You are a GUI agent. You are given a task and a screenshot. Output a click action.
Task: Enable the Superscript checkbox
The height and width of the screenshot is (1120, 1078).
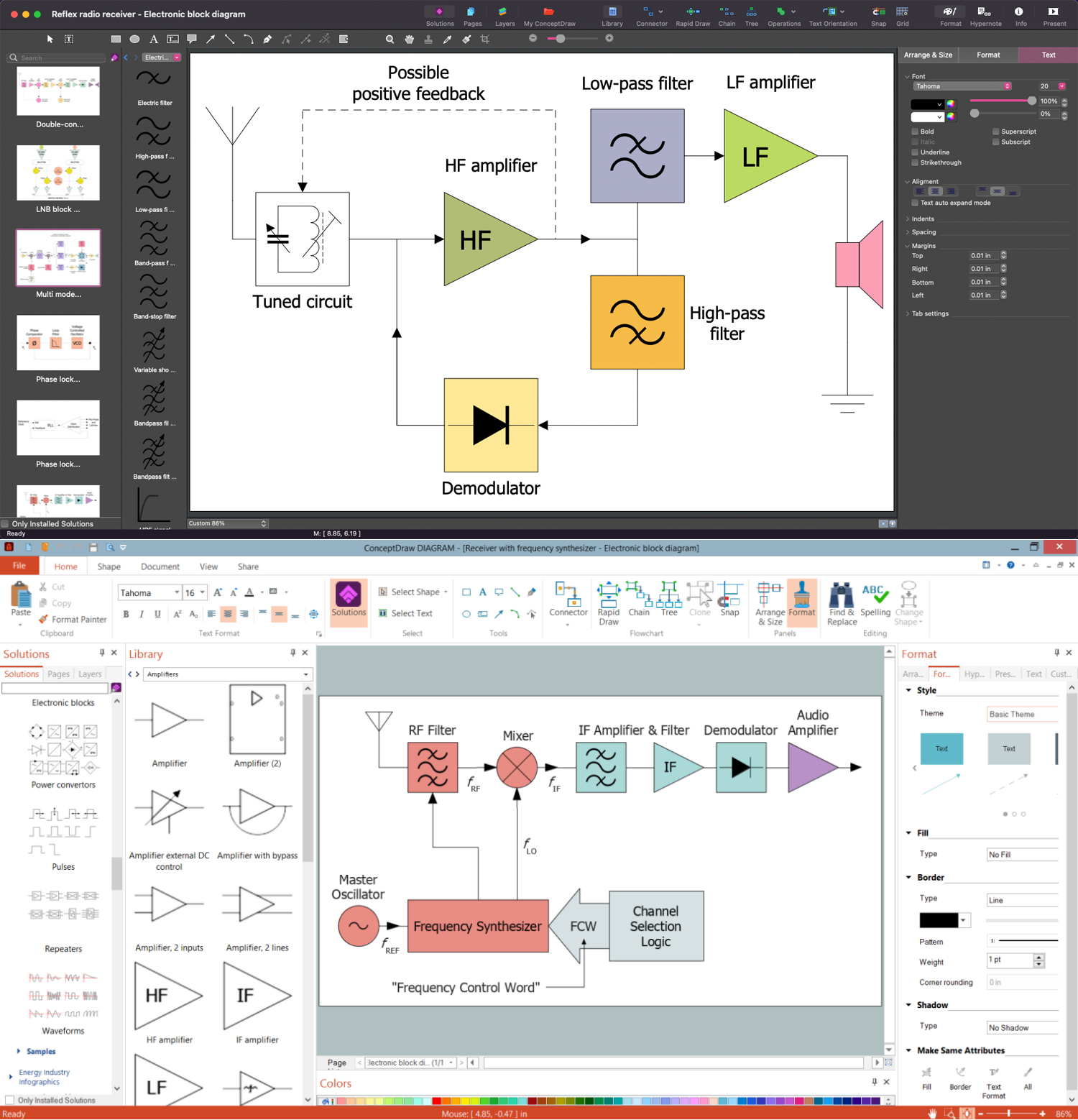point(995,132)
